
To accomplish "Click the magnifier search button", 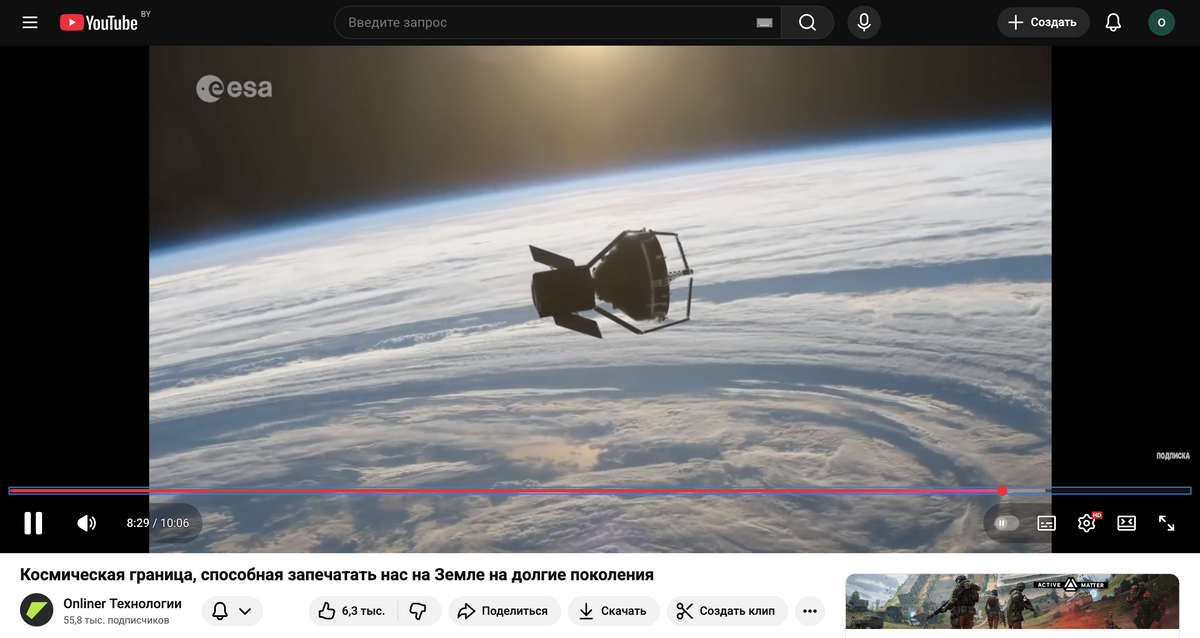I will [807, 22].
